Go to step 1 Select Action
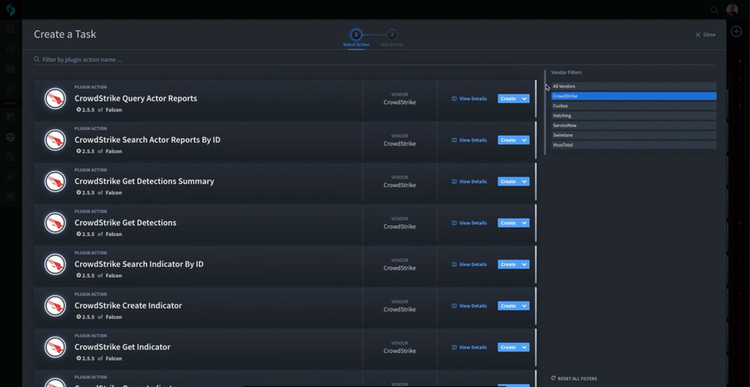The height and width of the screenshot is (387, 750). [356, 38]
